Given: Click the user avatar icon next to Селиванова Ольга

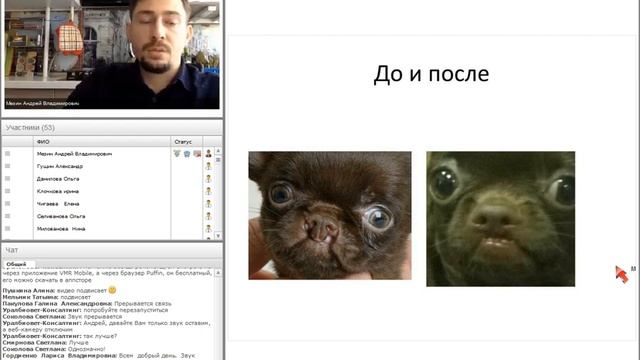Looking at the screenshot, I should (209, 216).
